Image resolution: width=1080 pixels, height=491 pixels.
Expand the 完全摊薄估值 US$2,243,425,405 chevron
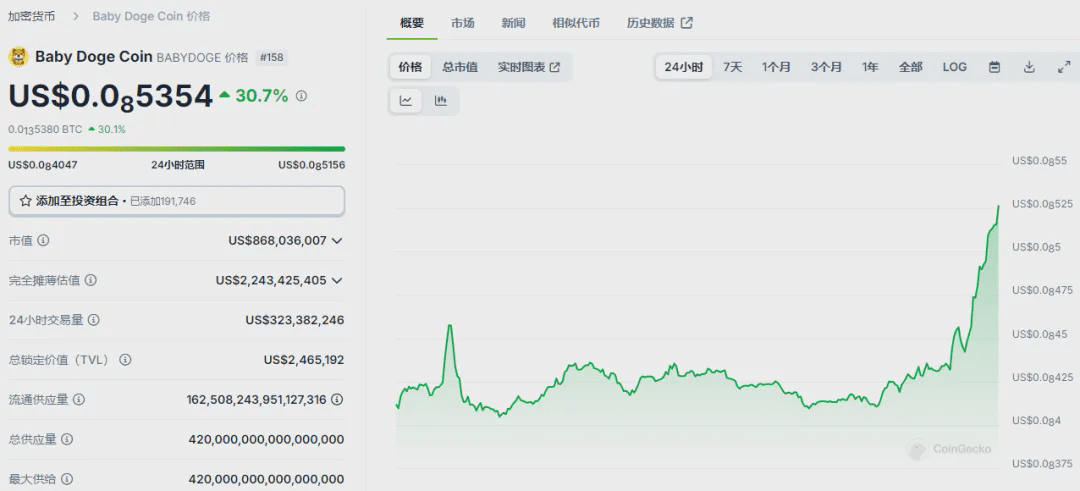point(337,280)
